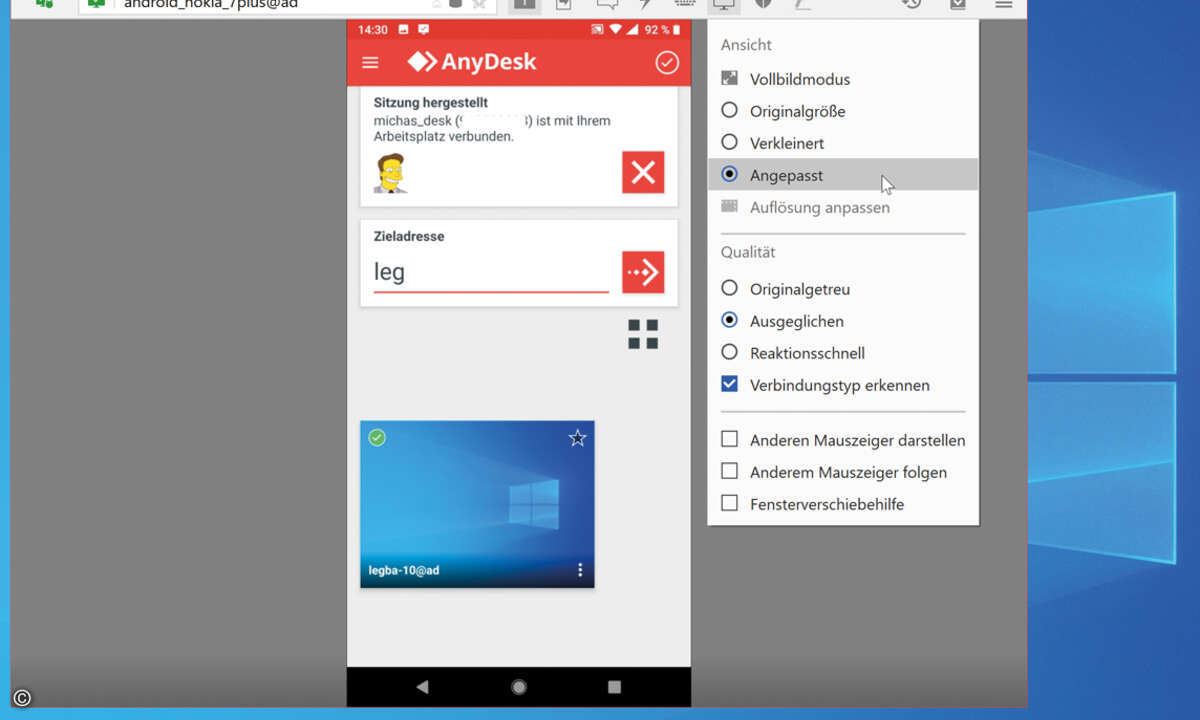This screenshot has width=1200, height=720.
Task: Select the Verkleinert radio option
Action: tap(842, 143)
